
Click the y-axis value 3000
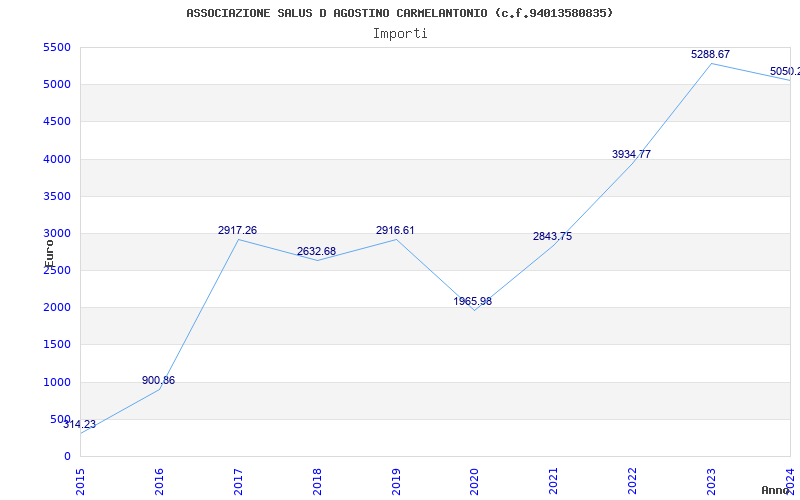point(57,234)
